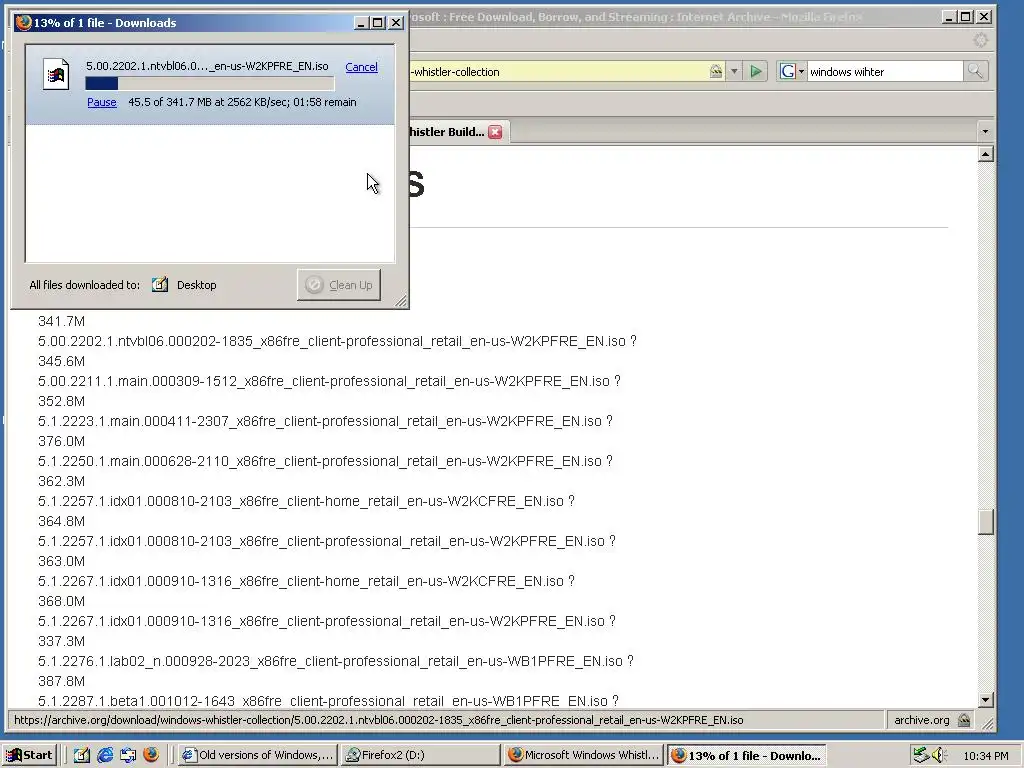Image resolution: width=1024 pixels, height=768 pixels.
Task: Close the Whistler Build tab with red X
Action: point(496,132)
